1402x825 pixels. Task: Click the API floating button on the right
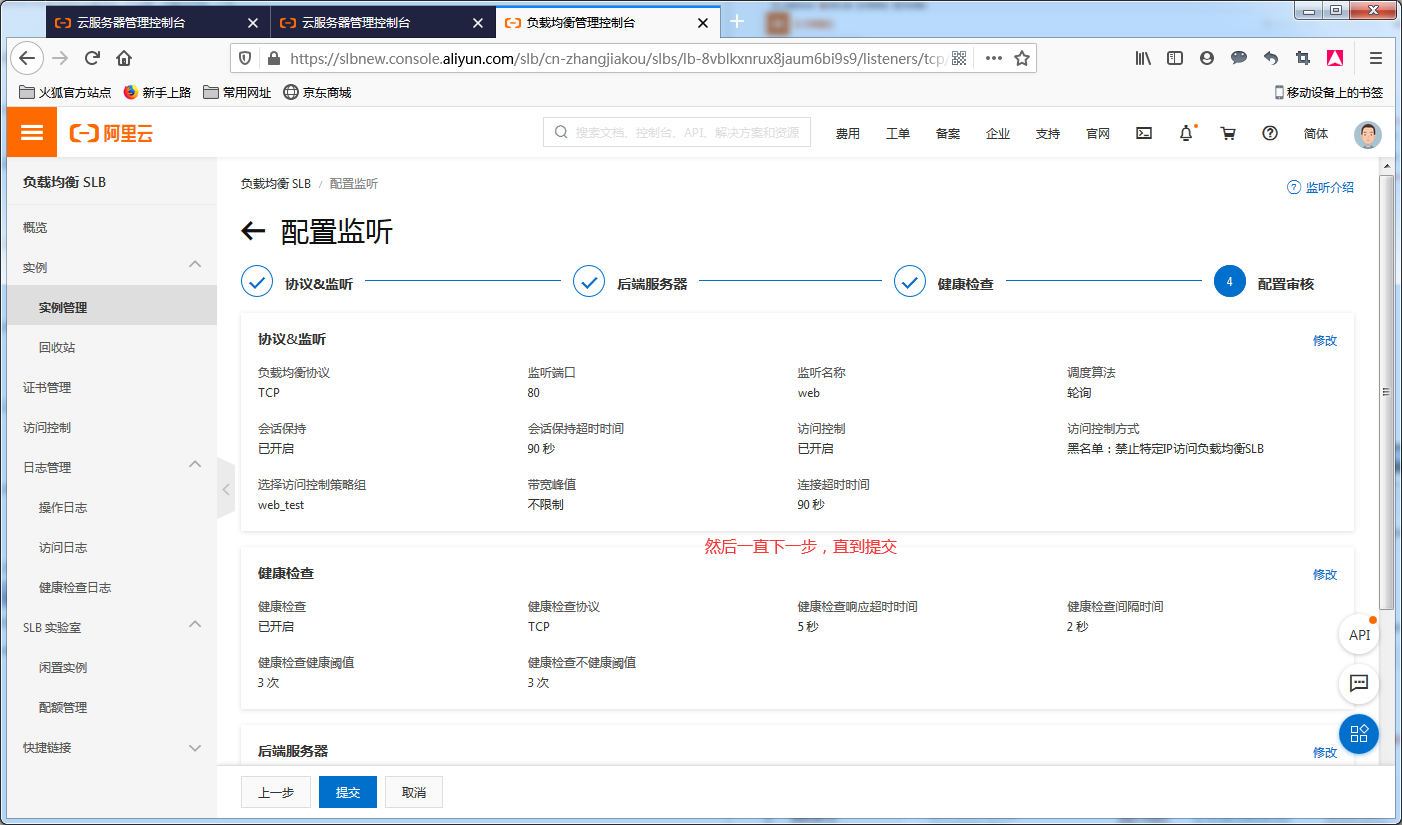point(1358,634)
